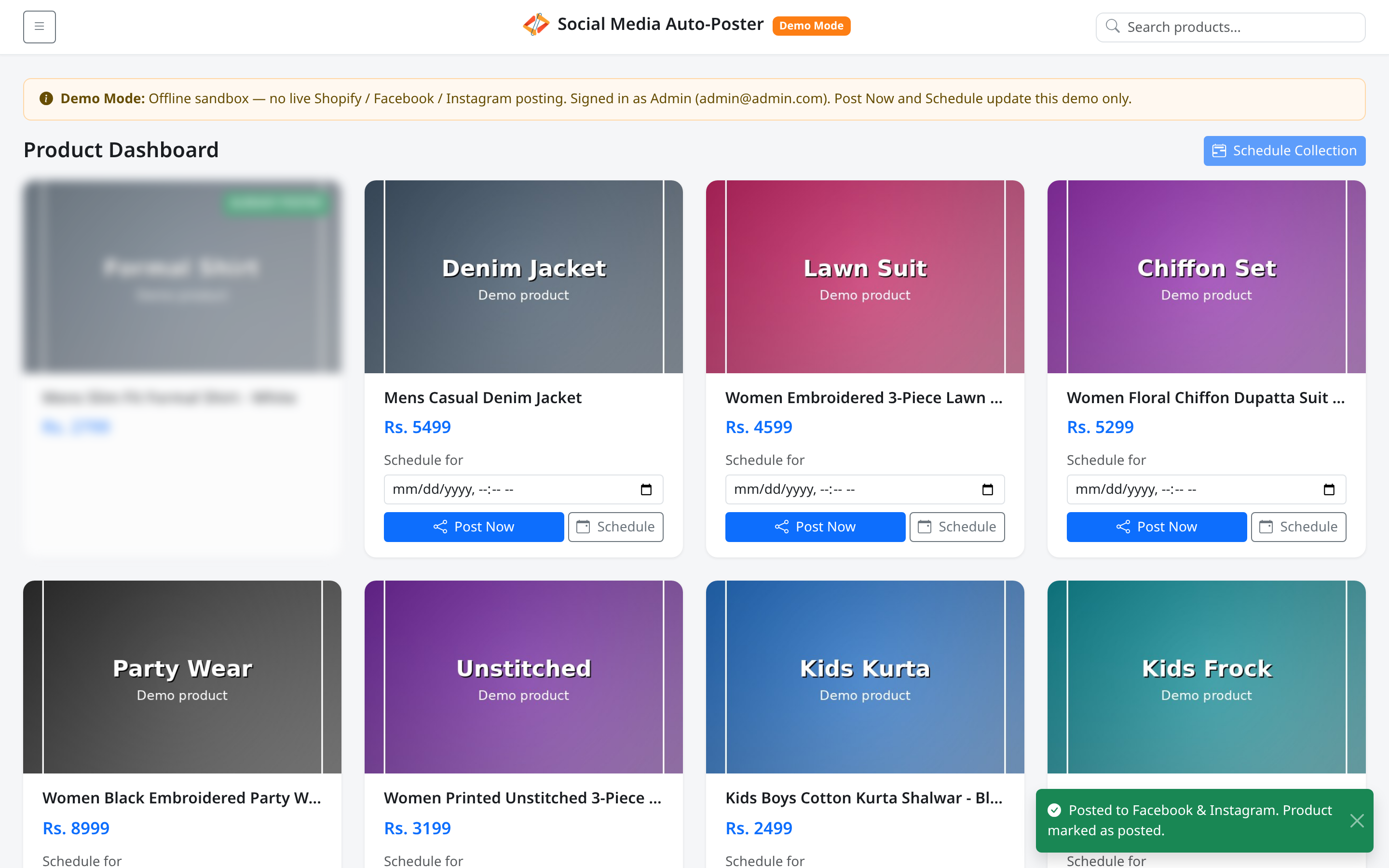Screen dimensions: 1389x868
Task: Click the Demo Mode orange badge
Action: [811, 26]
